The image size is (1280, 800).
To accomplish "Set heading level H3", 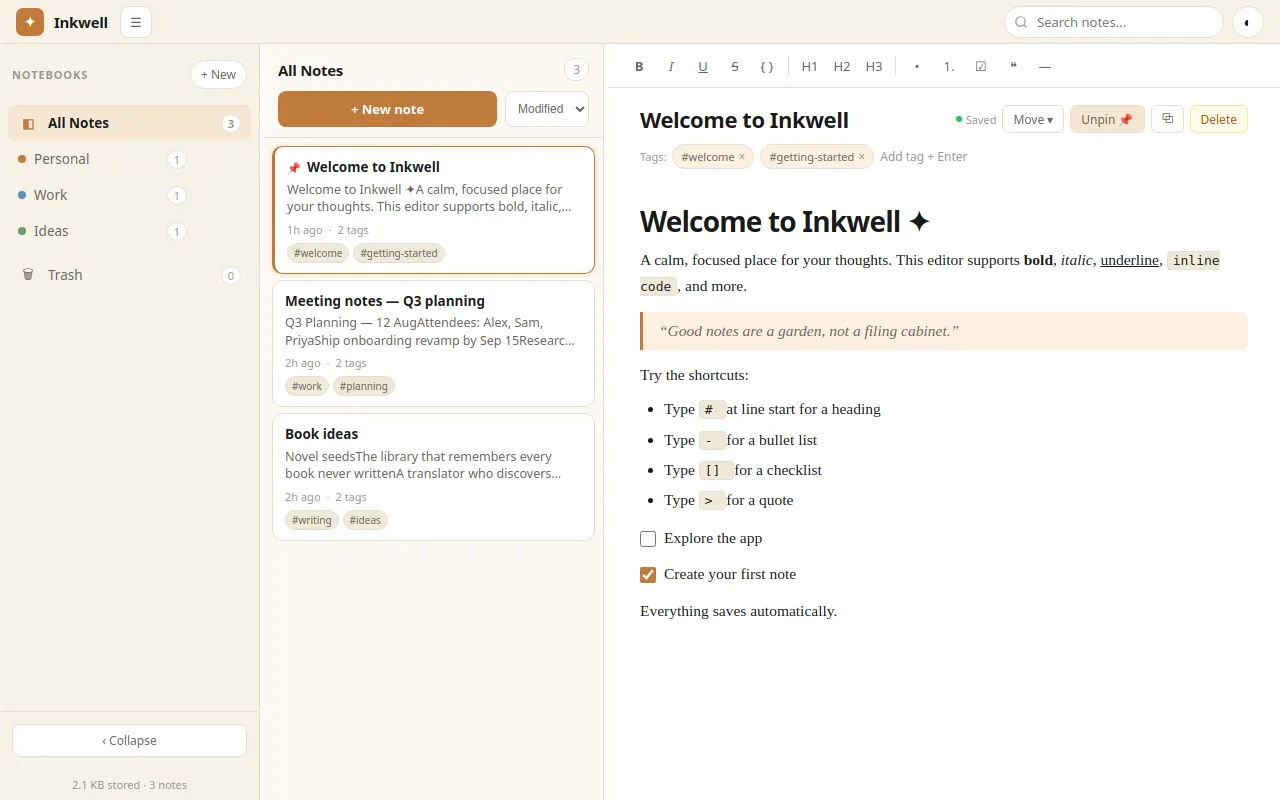I will pyautogui.click(x=874, y=67).
